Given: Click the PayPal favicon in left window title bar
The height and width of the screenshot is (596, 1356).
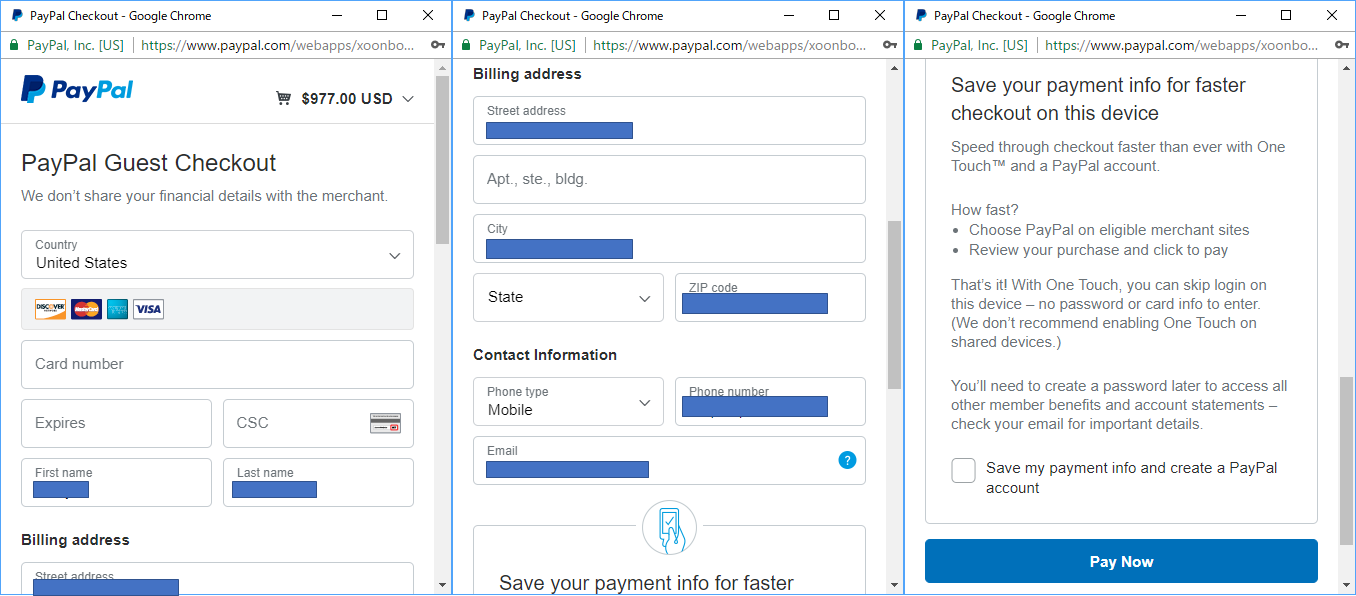Looking at the screenshot, I should click(17, 15).
